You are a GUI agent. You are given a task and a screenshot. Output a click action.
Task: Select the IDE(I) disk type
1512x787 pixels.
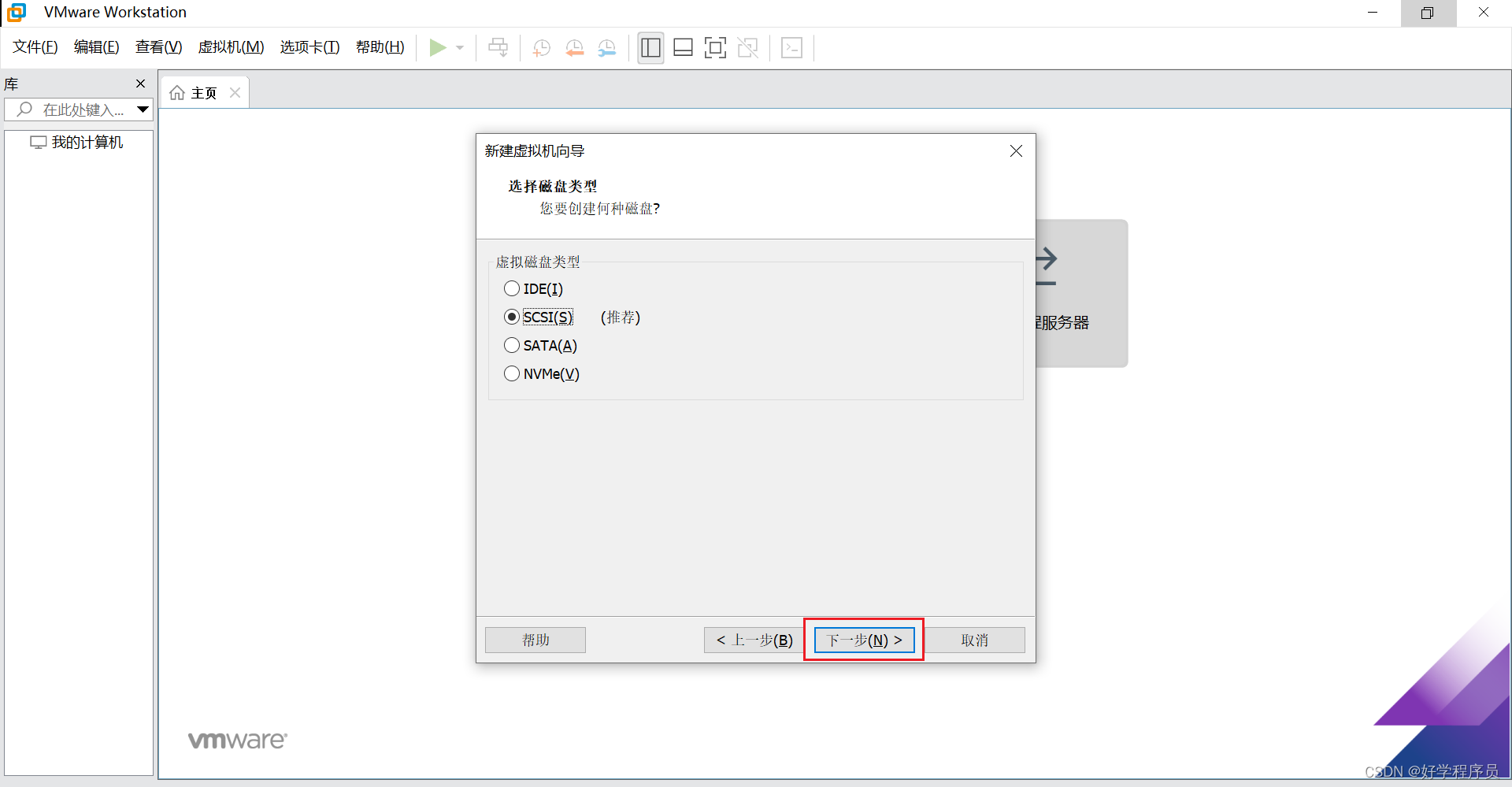[x=533, y=289]
